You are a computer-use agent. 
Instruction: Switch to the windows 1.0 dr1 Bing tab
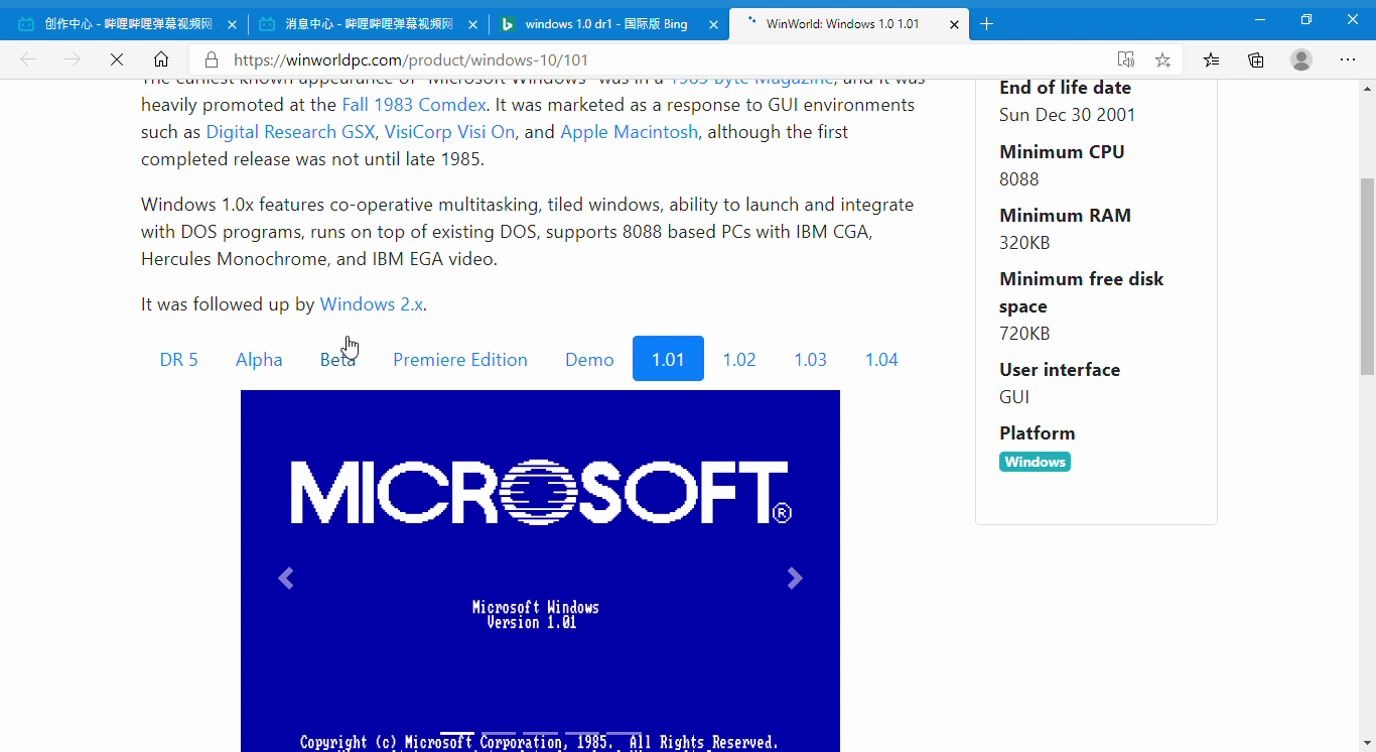600,23
